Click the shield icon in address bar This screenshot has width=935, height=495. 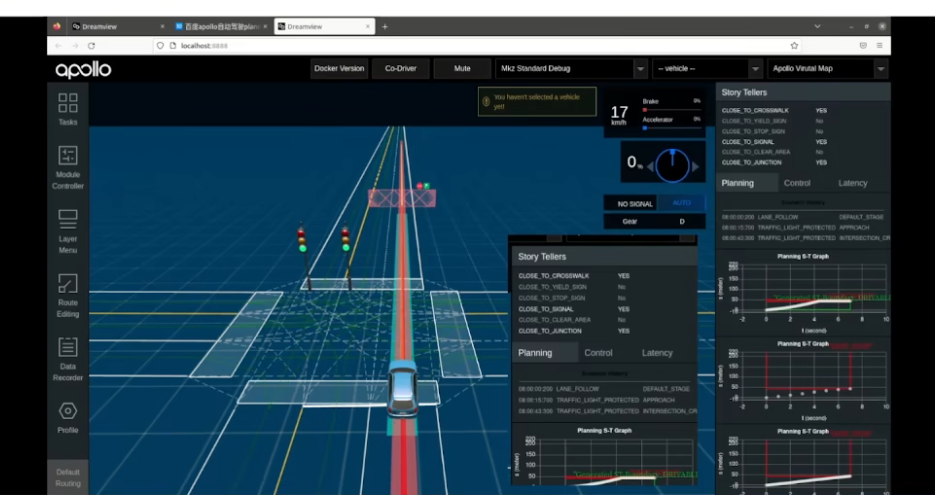(160, 45)
